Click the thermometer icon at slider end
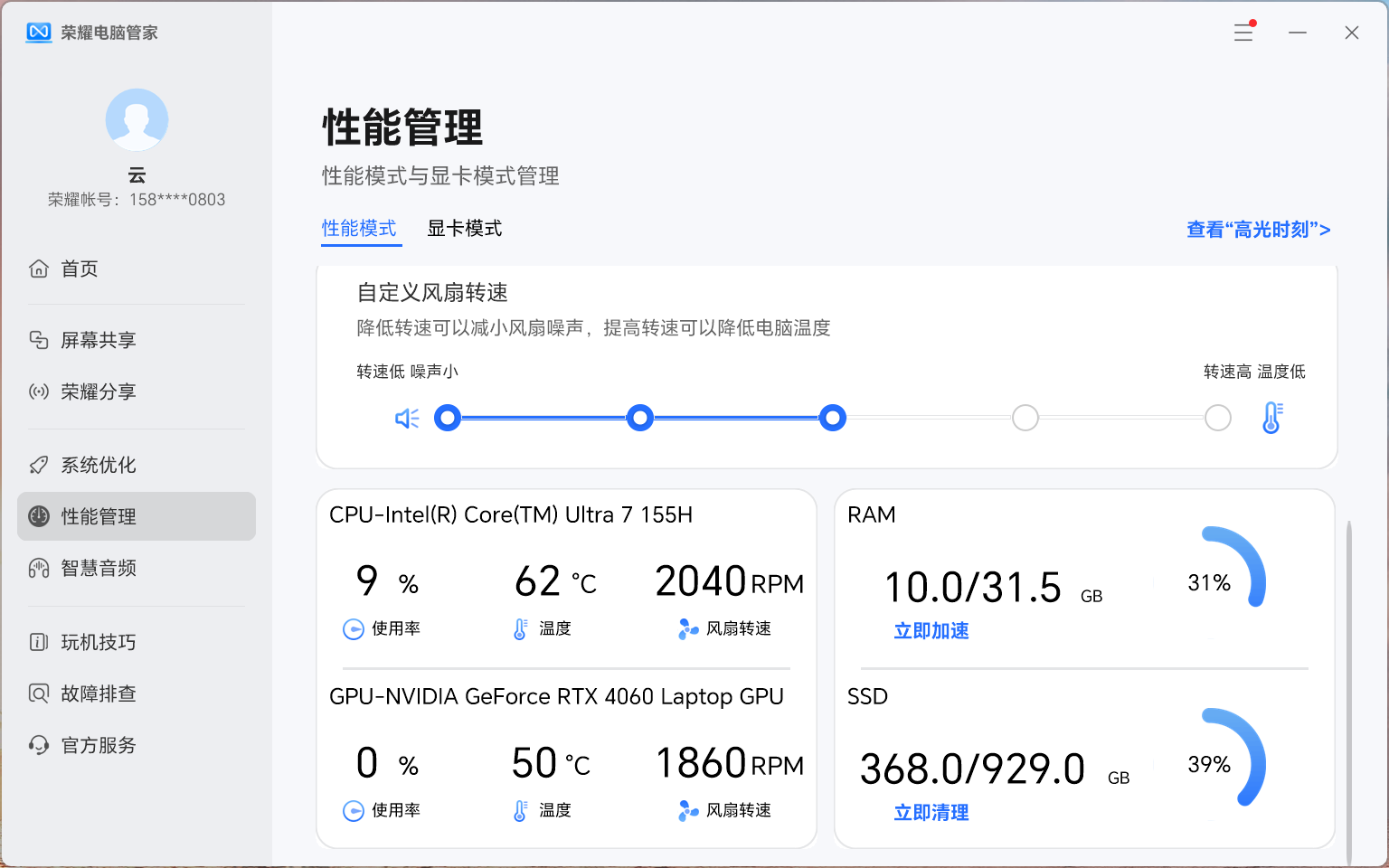The image size is (1389, 868). [1272, 418]
